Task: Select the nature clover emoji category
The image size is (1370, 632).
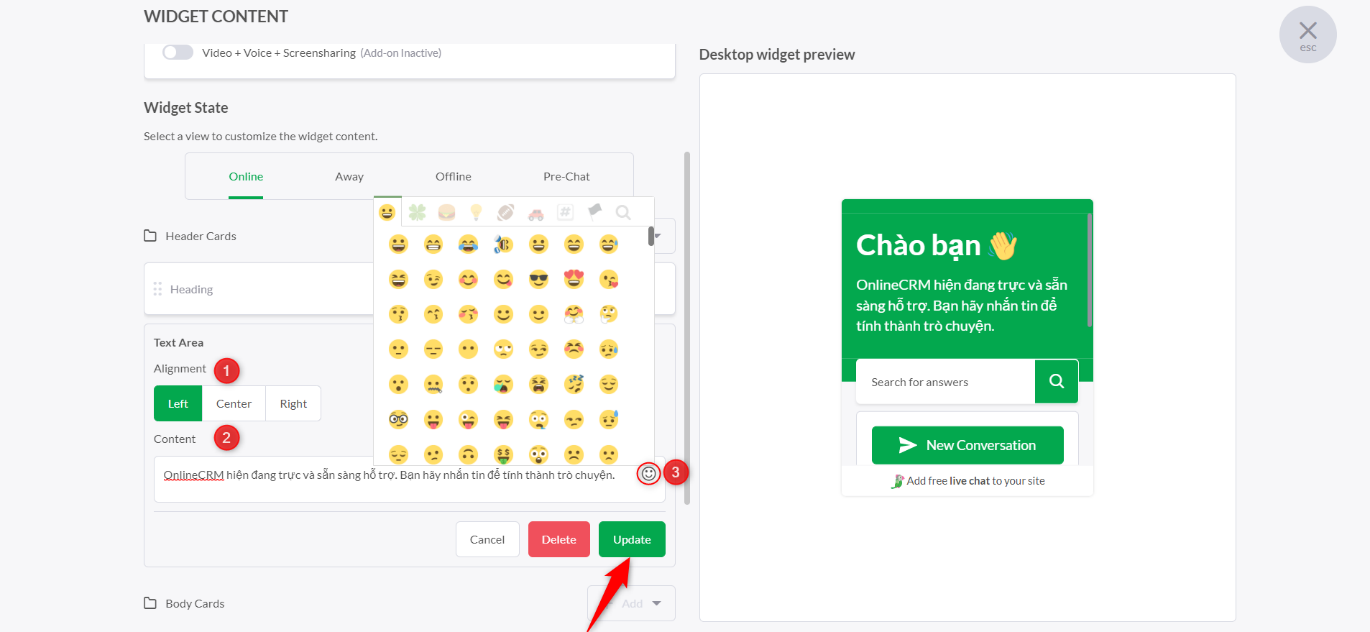Action: [417, 212]
